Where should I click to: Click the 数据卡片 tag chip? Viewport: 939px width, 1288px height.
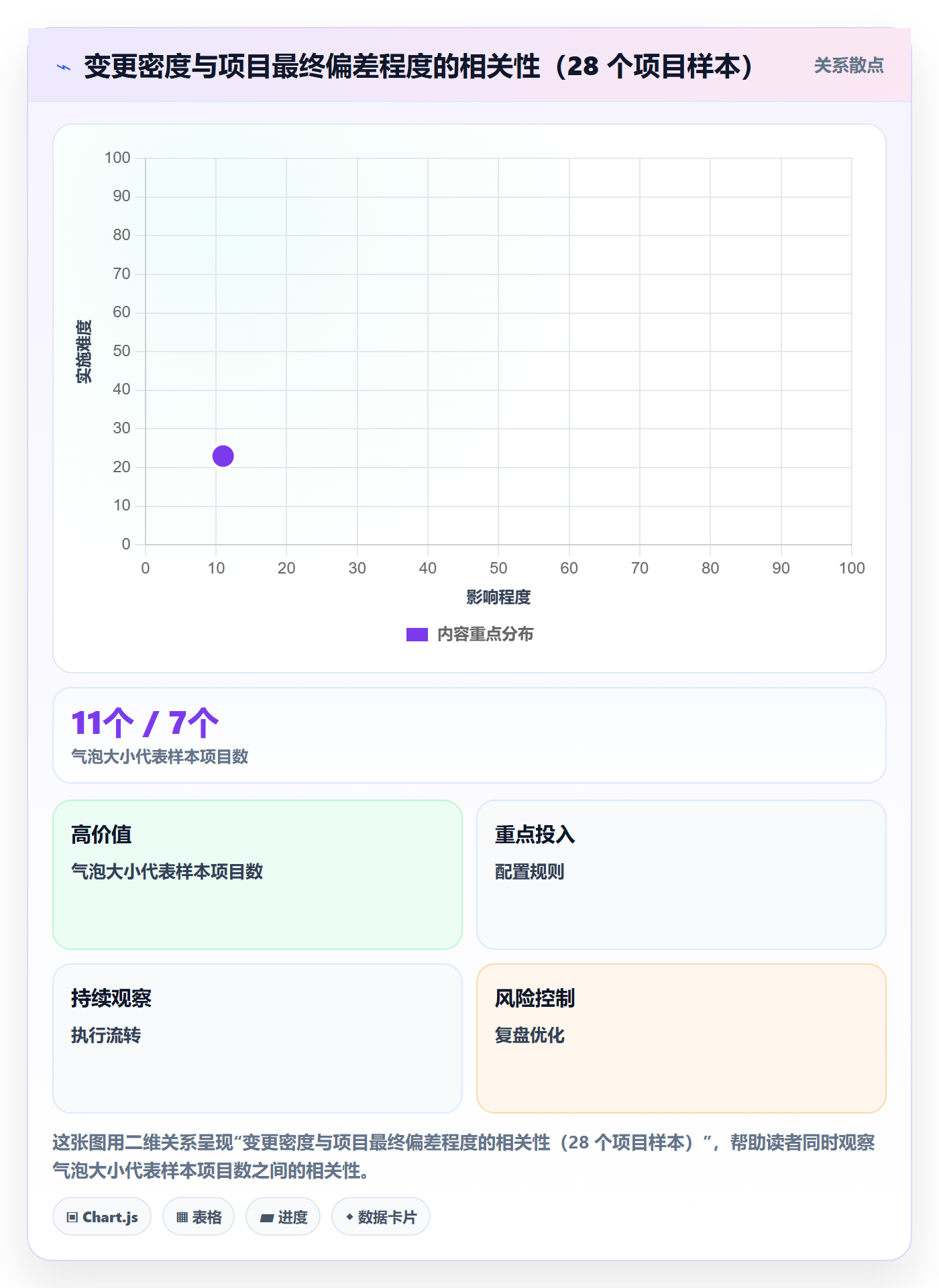coord(381,1216)
